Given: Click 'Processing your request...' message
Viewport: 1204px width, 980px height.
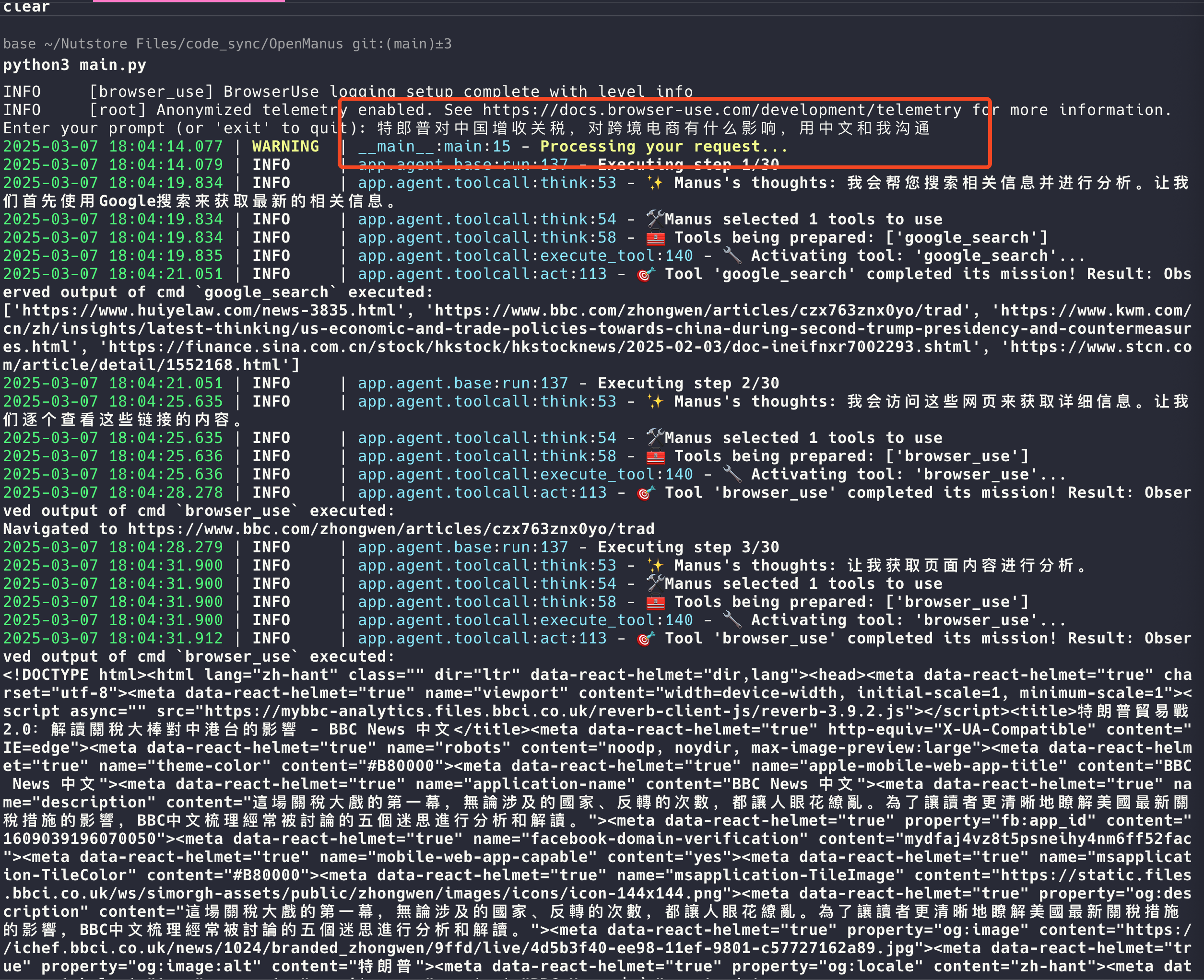Looking at the screenshot, I should point(664,146).
